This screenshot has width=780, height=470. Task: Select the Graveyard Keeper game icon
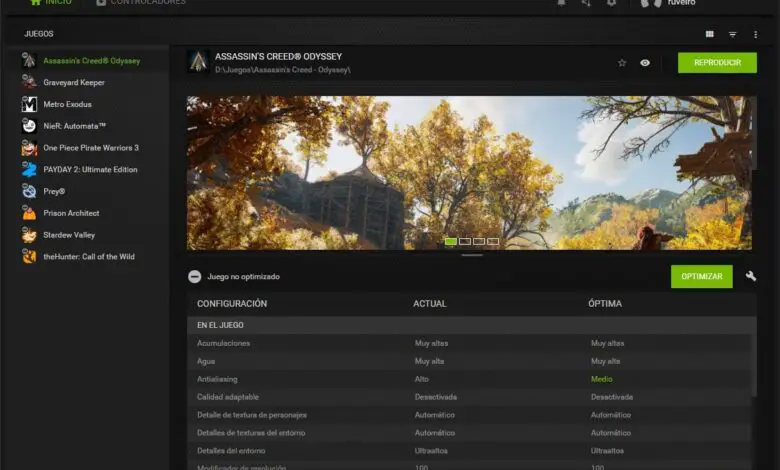(29, 82)
